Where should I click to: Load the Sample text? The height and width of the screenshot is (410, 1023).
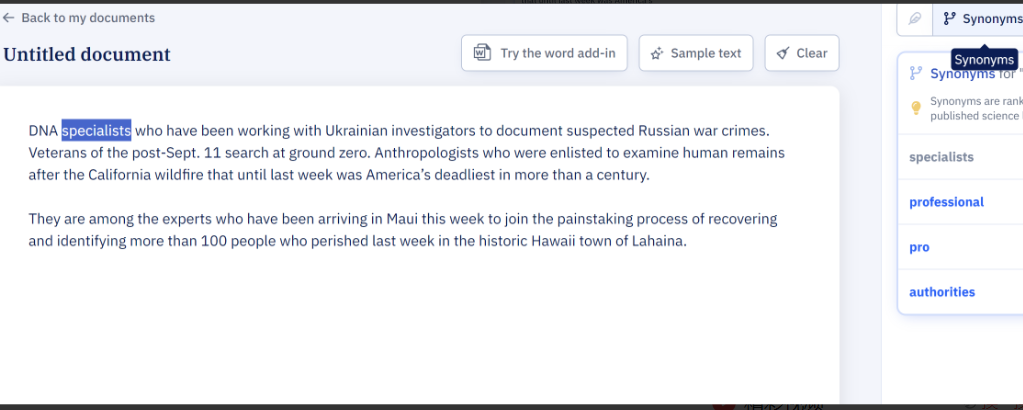click(x=695, y=53)
